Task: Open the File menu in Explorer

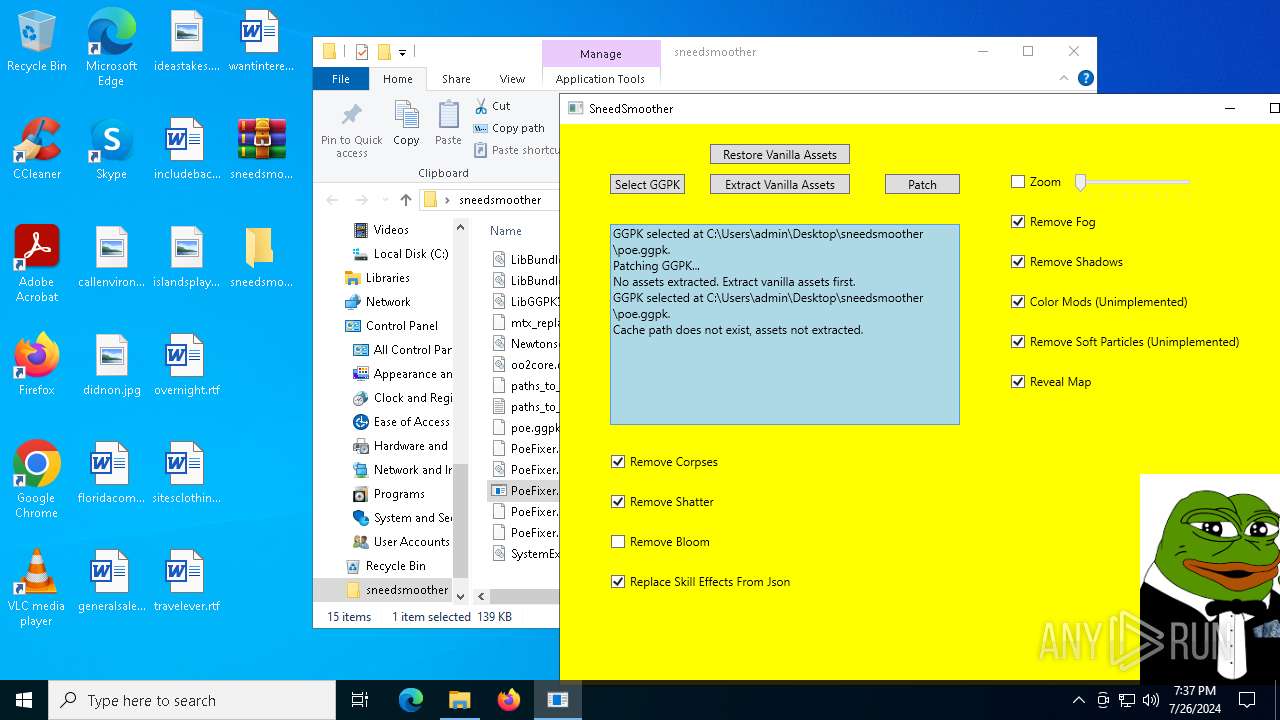Action: click(341, 79)
